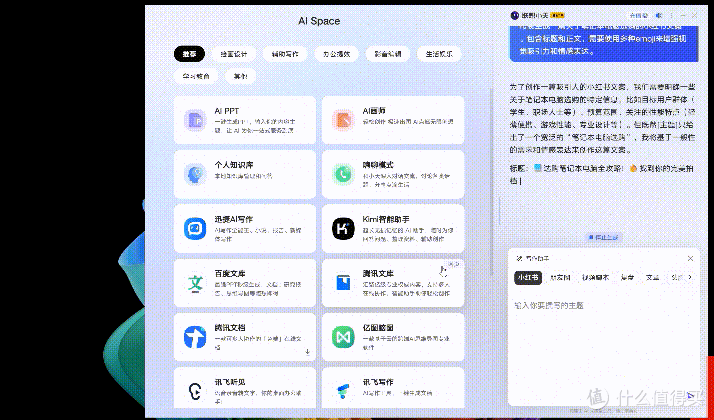Select the 视频脚本 writing type
Viewport: 714px width, 420px height.
click(595, 277)
